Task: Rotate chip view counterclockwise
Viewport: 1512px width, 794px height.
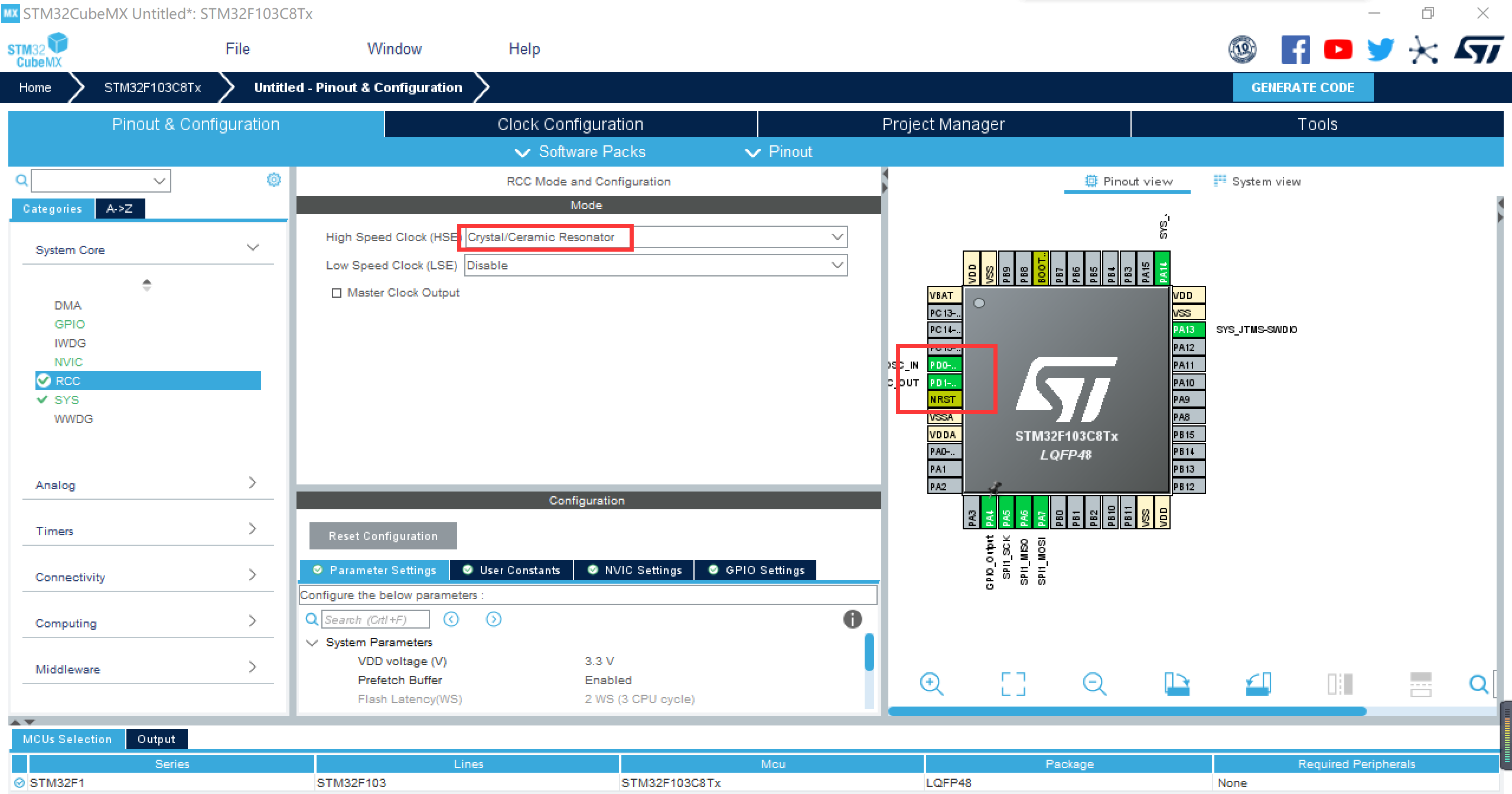Action: pyautogui.click(x=1258, y=684)
